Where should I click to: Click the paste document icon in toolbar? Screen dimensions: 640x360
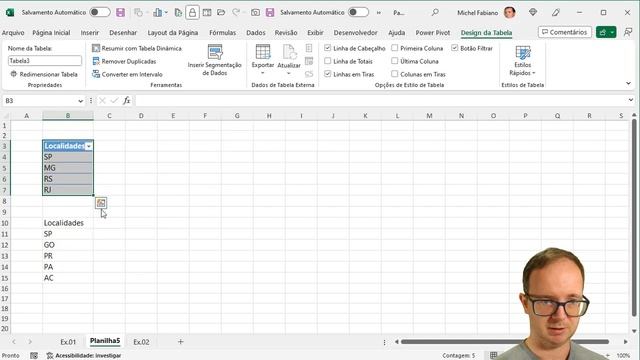coord(178,13)
